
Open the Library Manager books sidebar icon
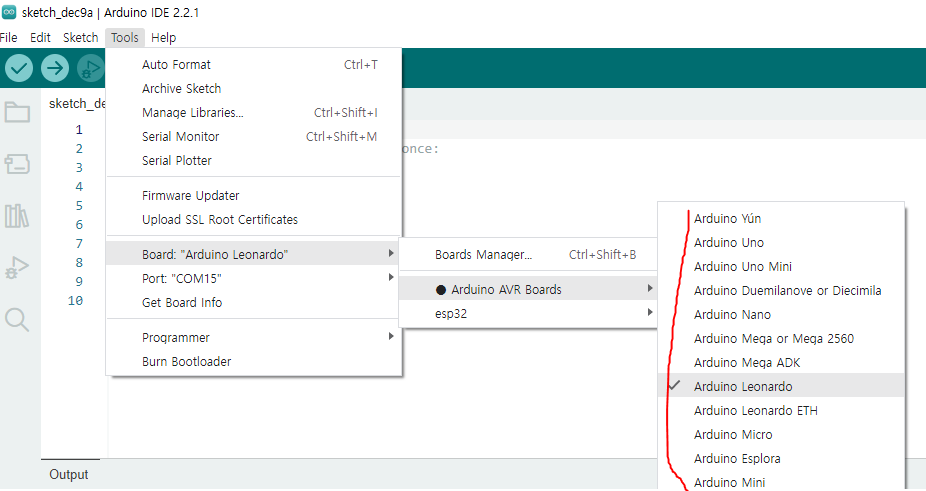tap(17, 216)
